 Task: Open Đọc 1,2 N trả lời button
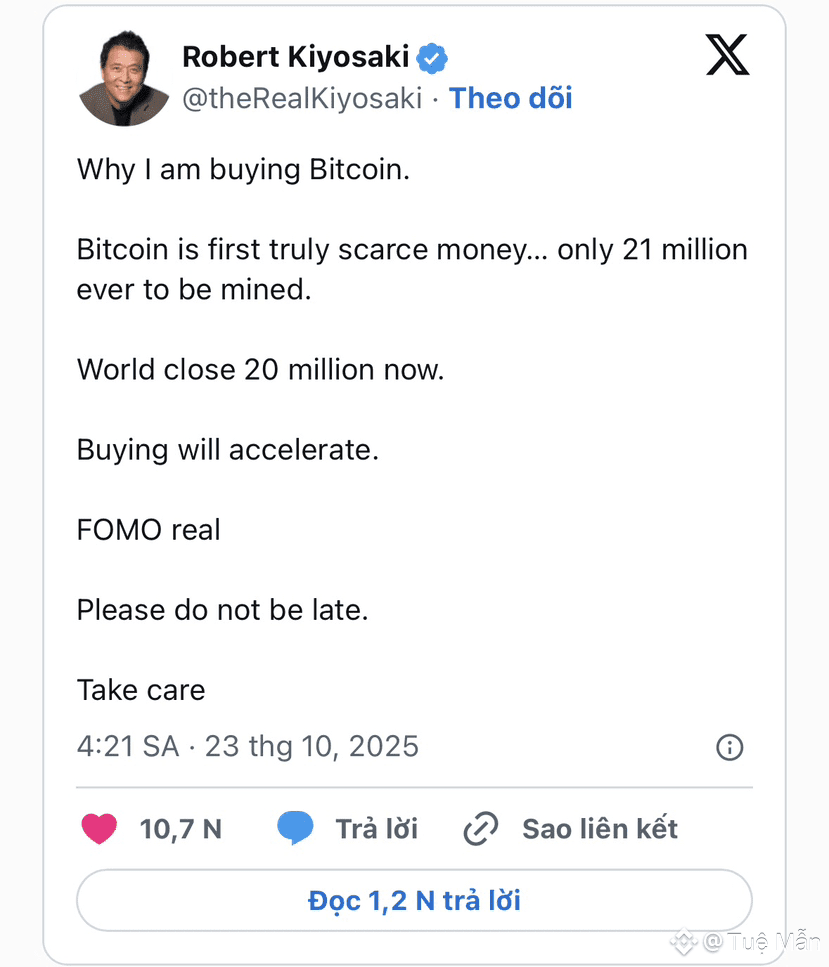(414, 900)
